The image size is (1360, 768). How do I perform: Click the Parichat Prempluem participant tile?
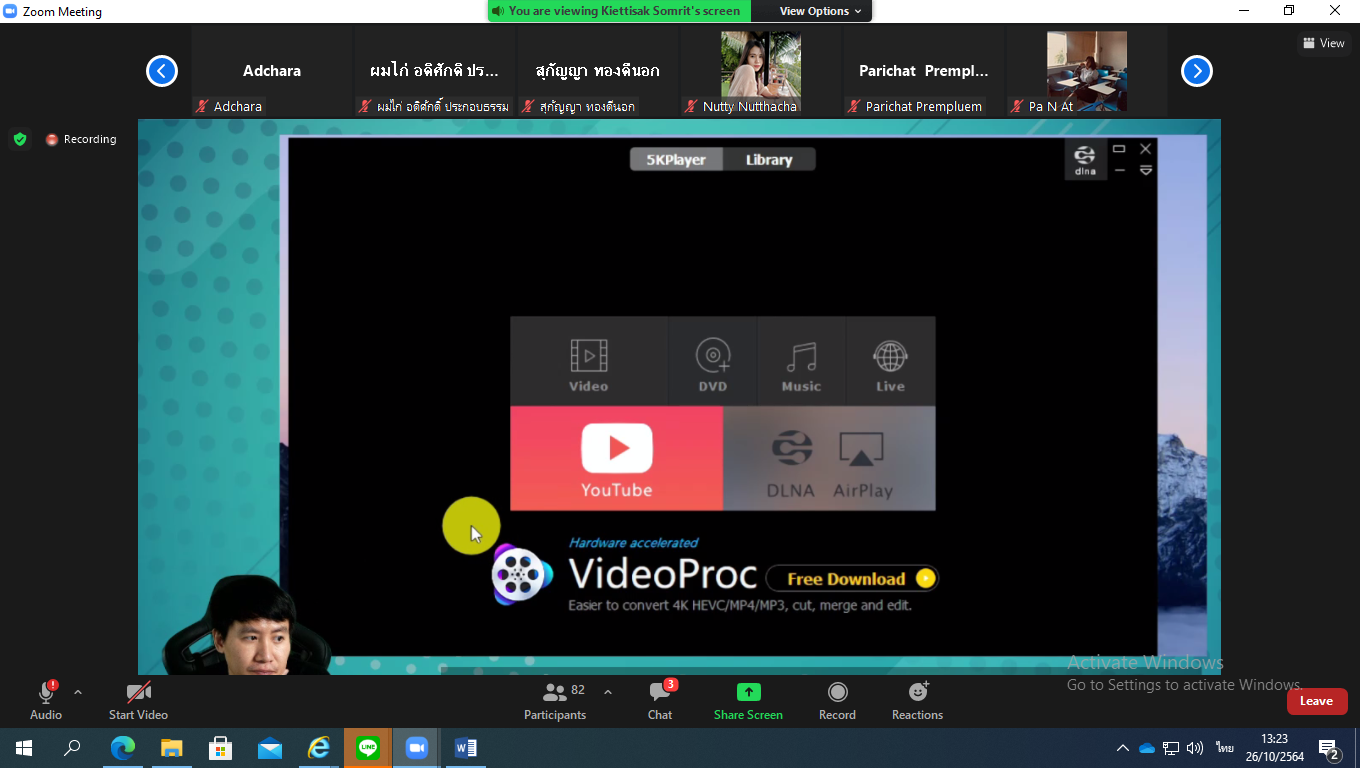click(924, 72)
